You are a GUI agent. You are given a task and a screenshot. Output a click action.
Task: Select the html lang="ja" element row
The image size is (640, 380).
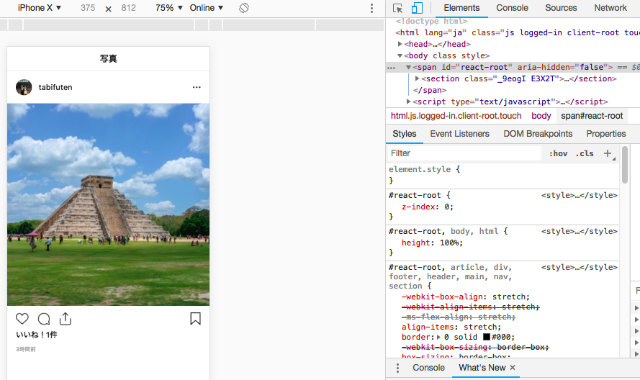[517, 32]
